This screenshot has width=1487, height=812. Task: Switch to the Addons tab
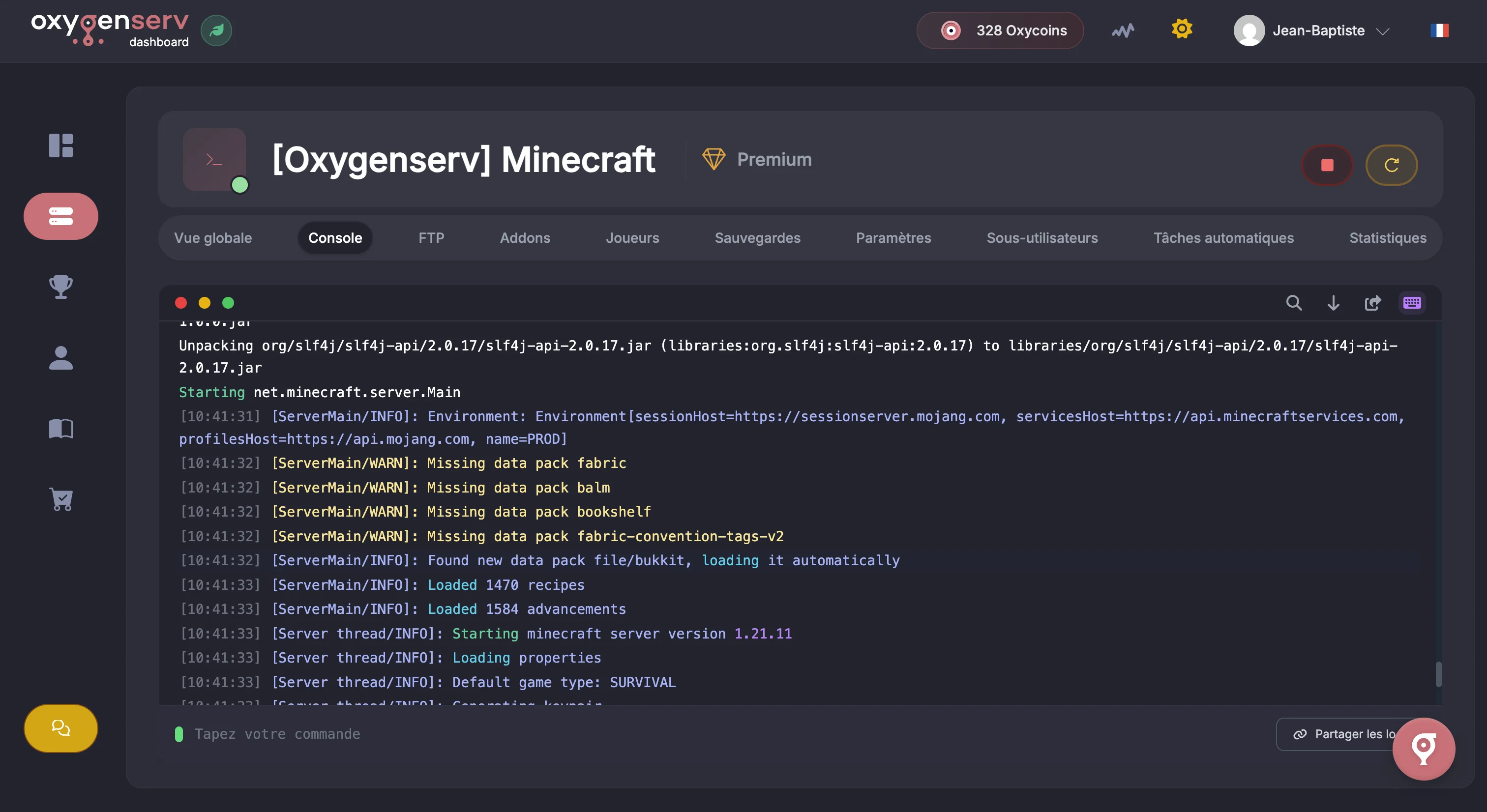click(x=525, y=238)
